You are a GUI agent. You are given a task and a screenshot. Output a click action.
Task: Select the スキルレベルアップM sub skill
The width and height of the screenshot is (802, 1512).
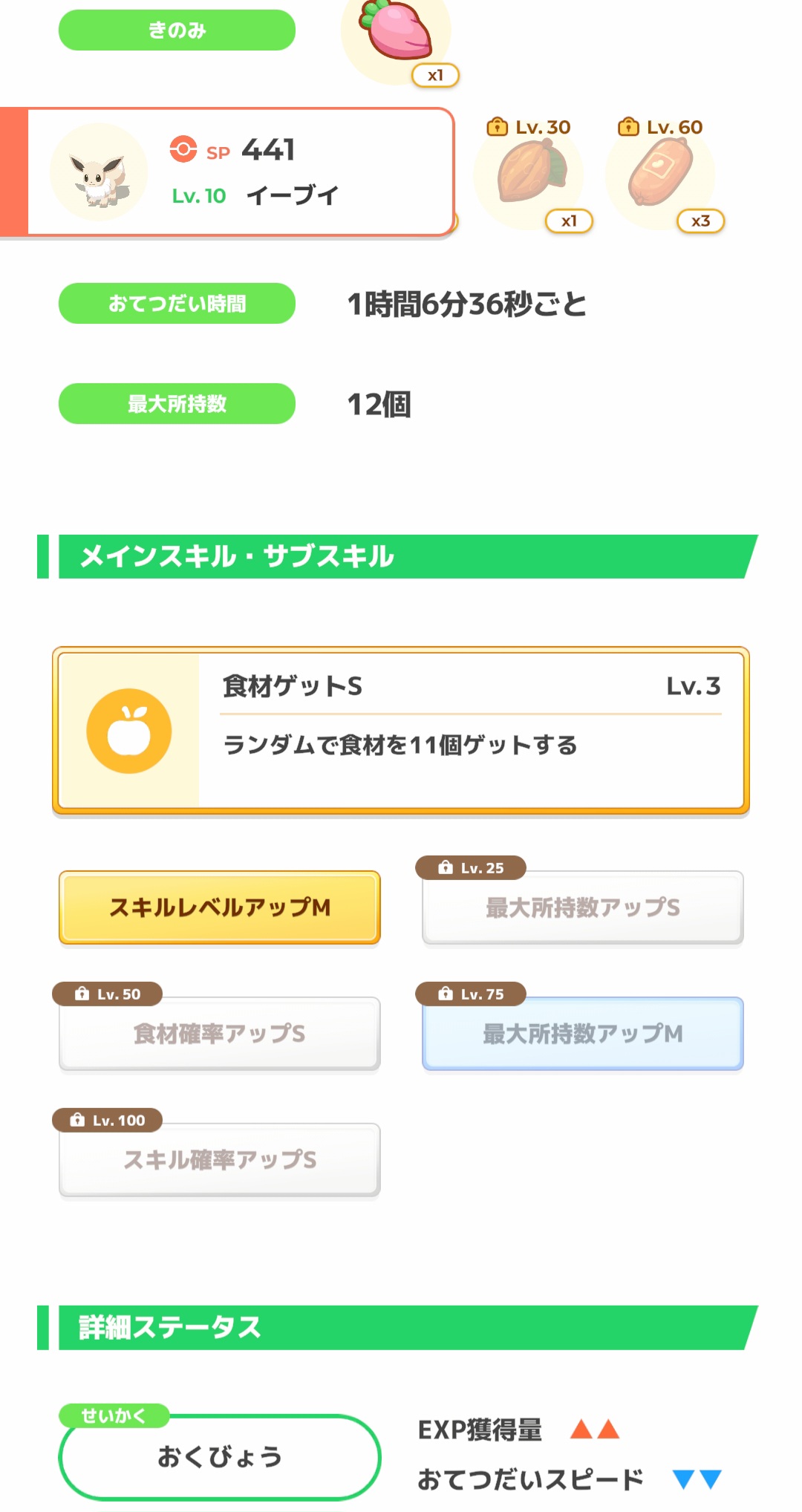220,907
